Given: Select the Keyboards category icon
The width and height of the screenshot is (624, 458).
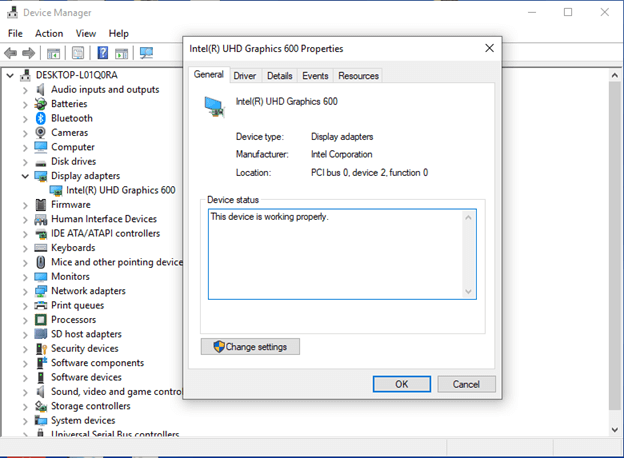Looking at the screenshot, I should click(x=41, y=248).
